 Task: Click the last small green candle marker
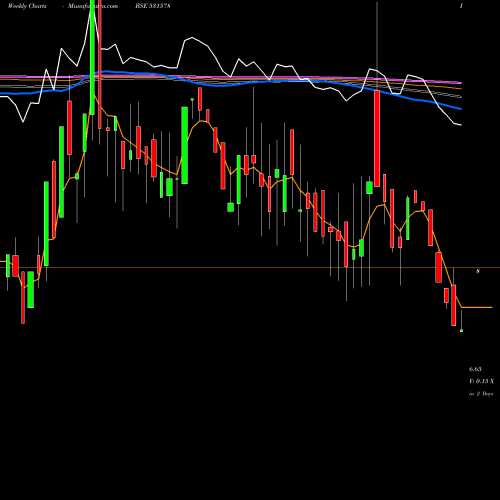tap(461, 331)
